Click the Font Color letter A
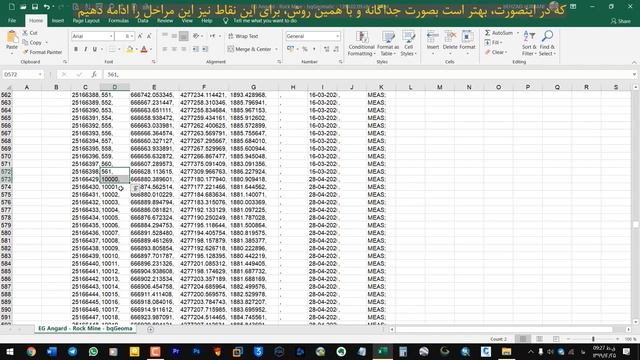The image size is (640, 360). (x=144, y=49)
